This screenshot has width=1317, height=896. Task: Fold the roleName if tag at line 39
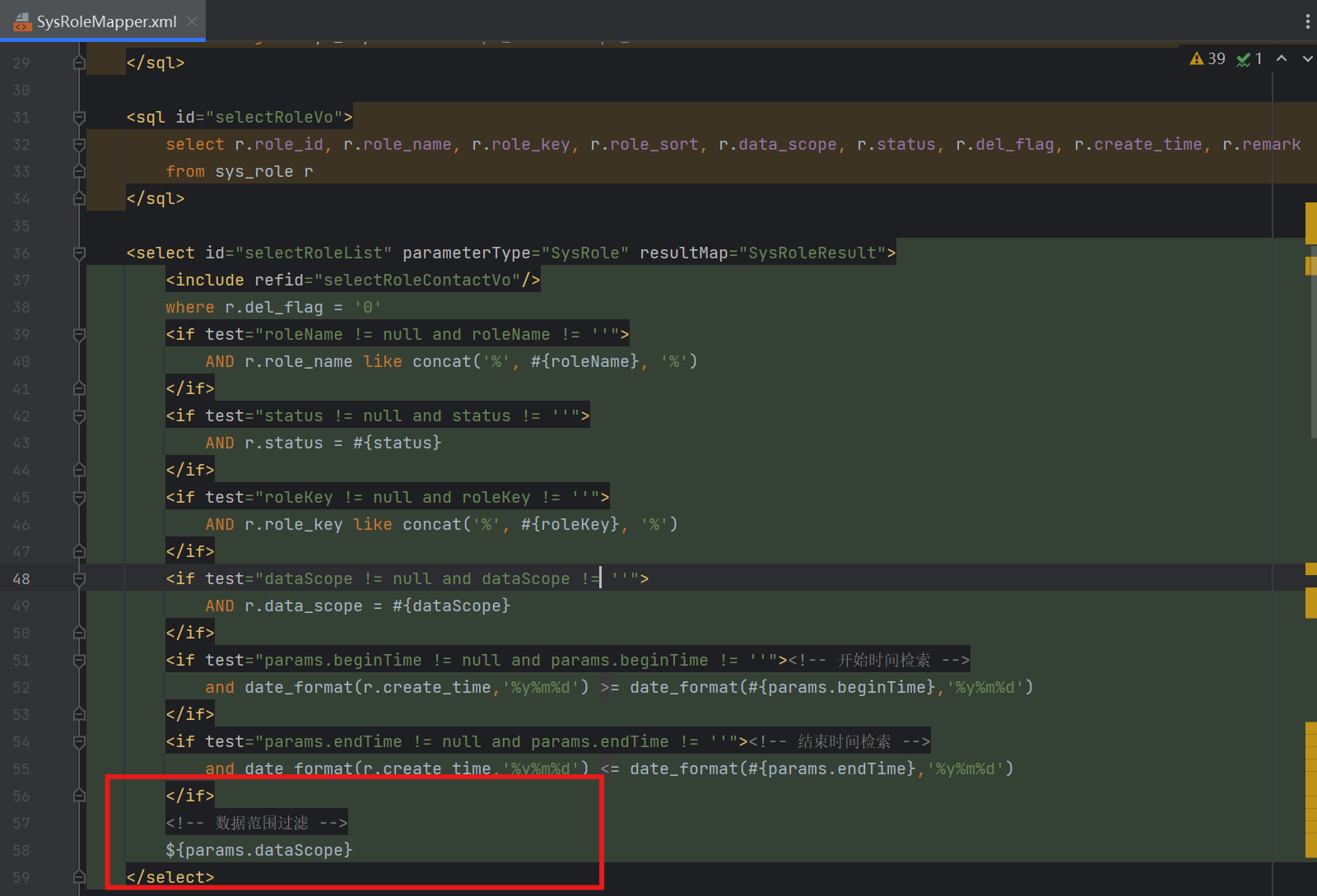click(79, 335)
